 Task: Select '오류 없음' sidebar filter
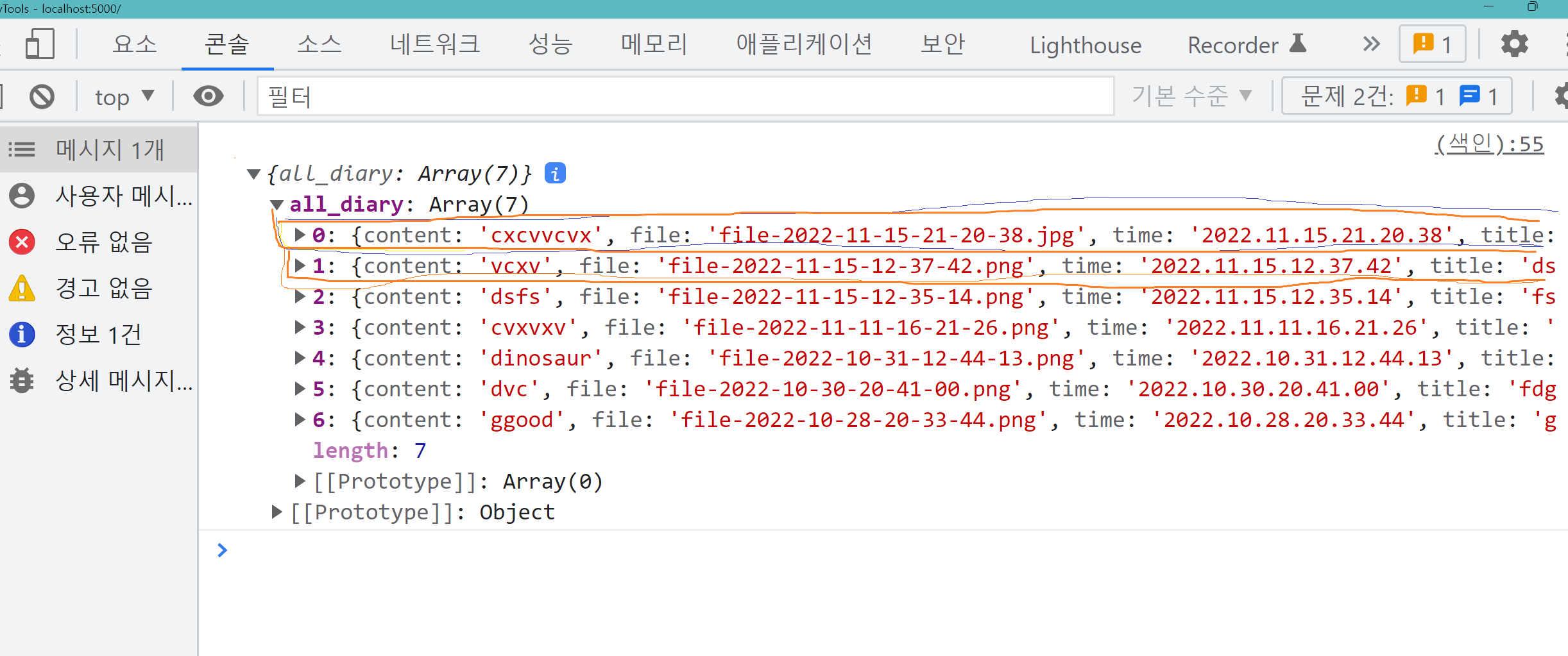click(99, 242)
